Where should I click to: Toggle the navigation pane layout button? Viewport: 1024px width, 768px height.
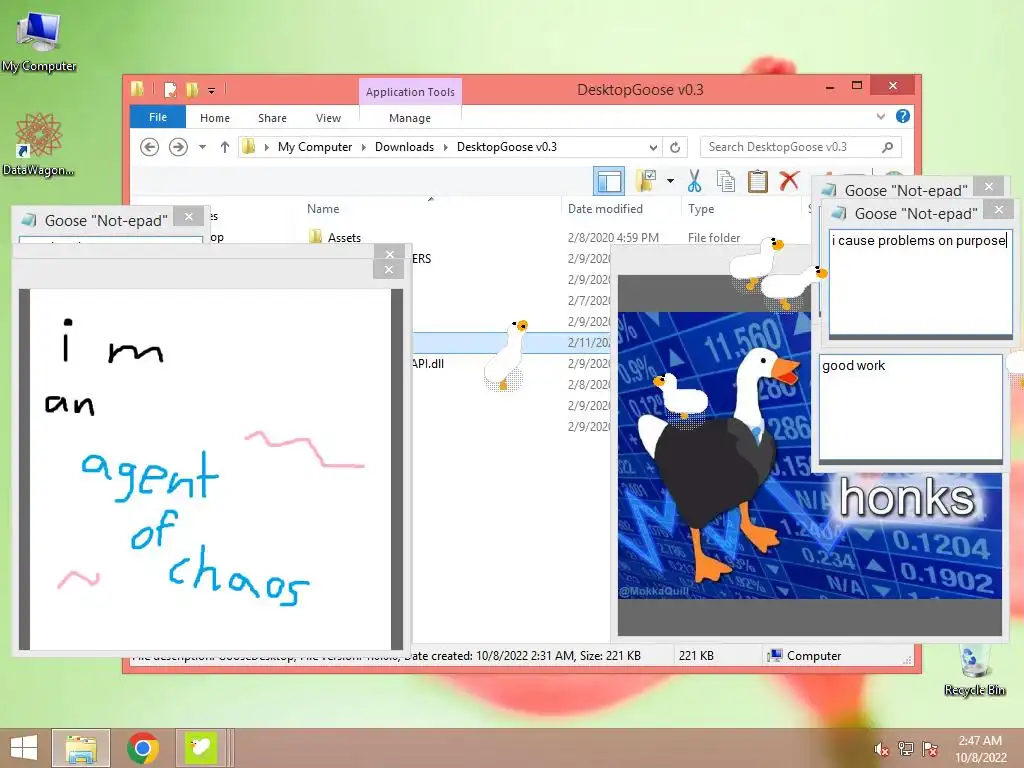click(x=609, y=181)
